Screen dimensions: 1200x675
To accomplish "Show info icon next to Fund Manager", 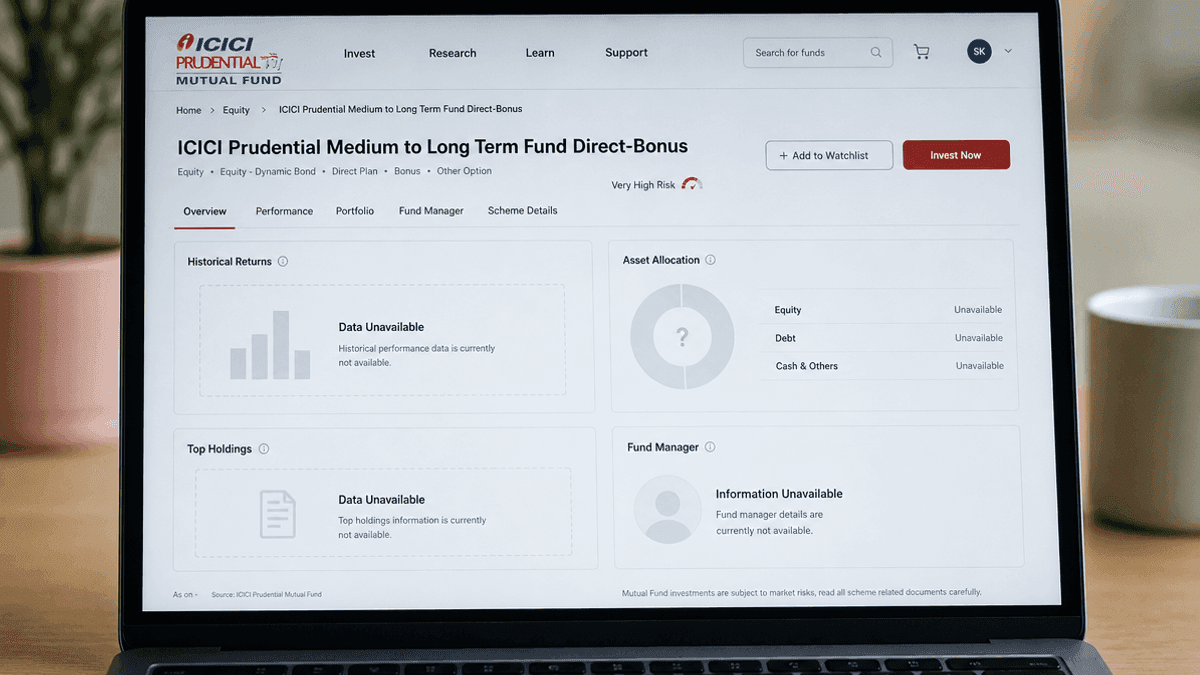I will [709, 447].
